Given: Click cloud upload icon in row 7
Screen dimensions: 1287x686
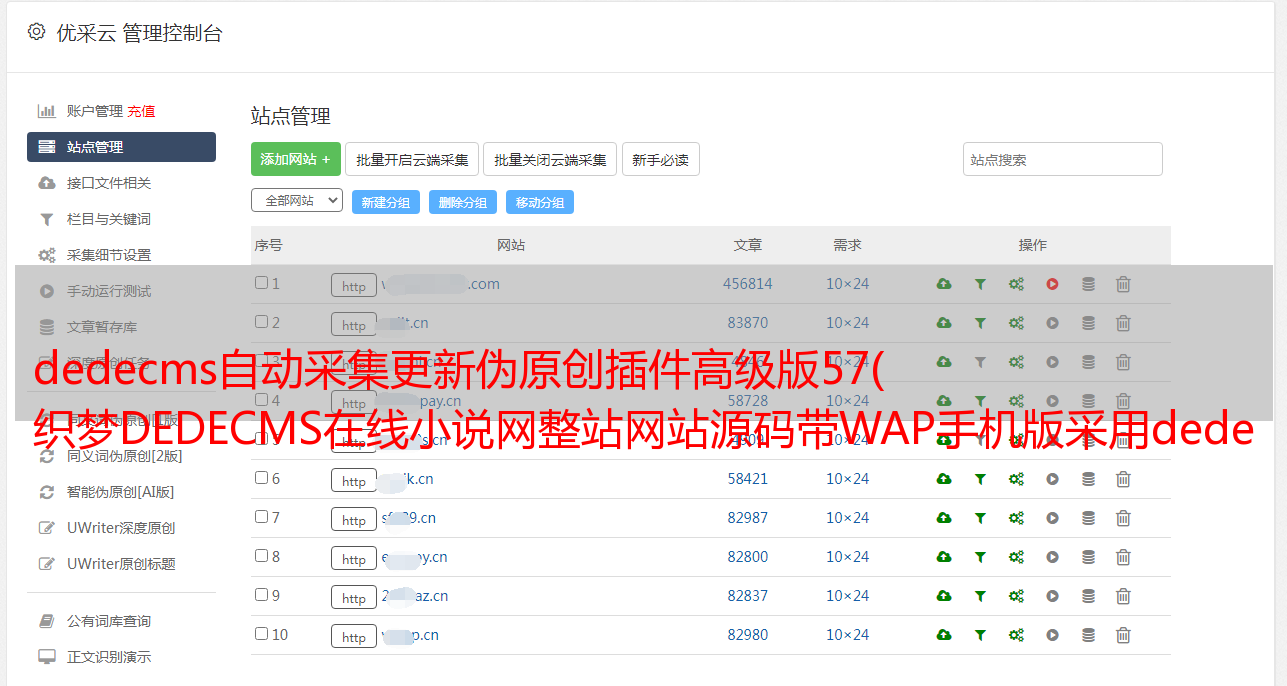Looking at the screenshot, I should point(944,518).
